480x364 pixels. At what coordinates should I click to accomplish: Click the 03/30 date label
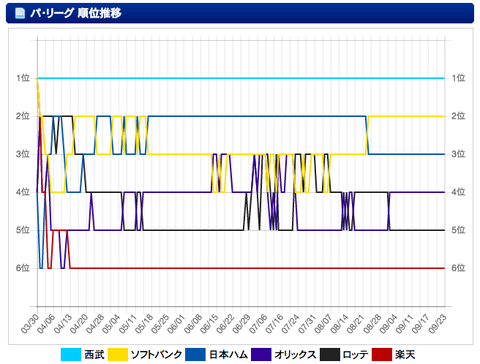point(30,323)
